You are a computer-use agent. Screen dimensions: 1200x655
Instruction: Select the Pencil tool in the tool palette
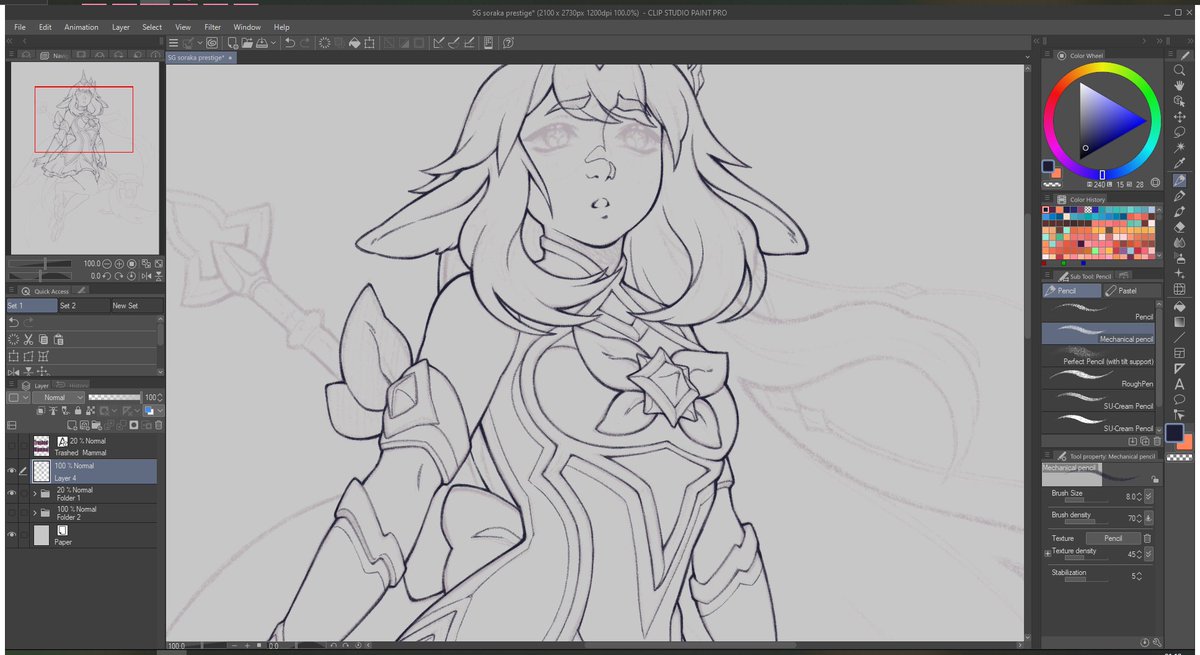(x=1180, y=181)
